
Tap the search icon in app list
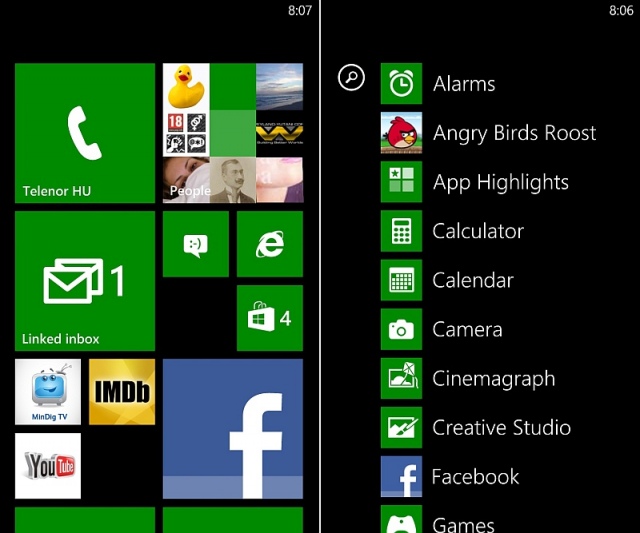pyautogui.click(x=351, y=77)
